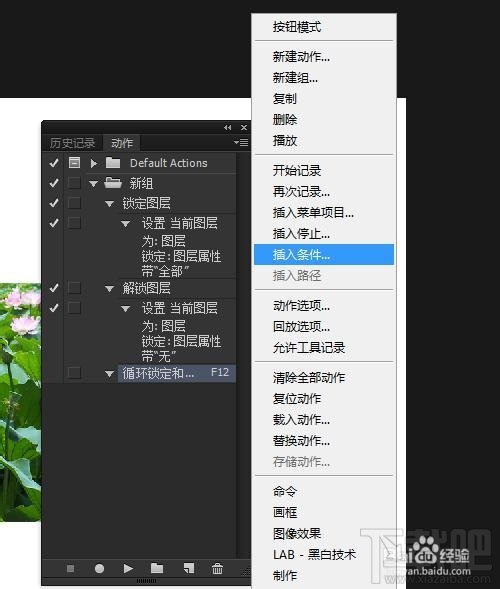
Task: Click the Play selection button
Action: [x=128, y=568]
